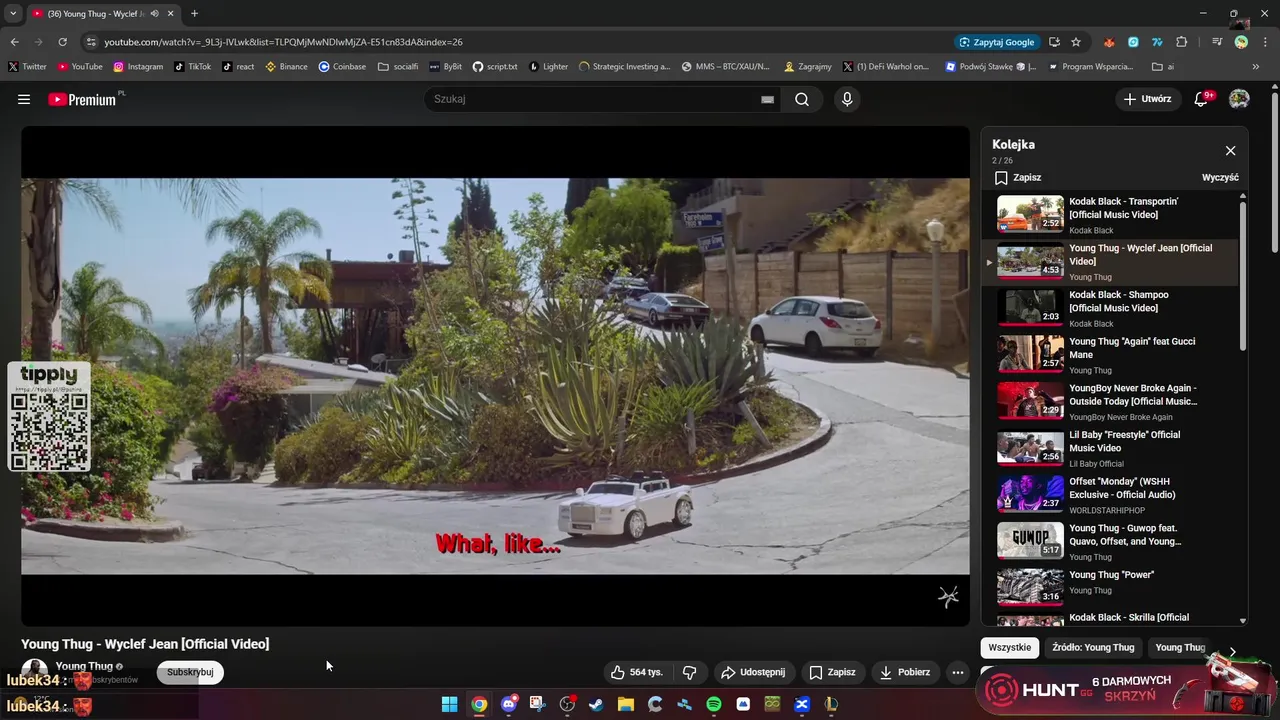Open the account avatar menu on YouTube
This screenshot has width=1280, height=720.
coord(1239,99)
